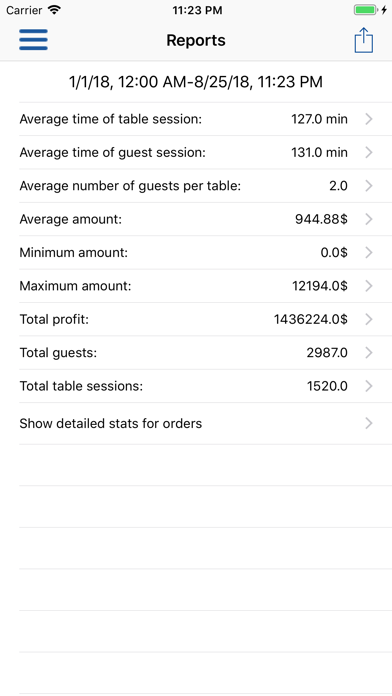Select the Total profit row
This screenshot has height=696, width=392.
[205, 319]
